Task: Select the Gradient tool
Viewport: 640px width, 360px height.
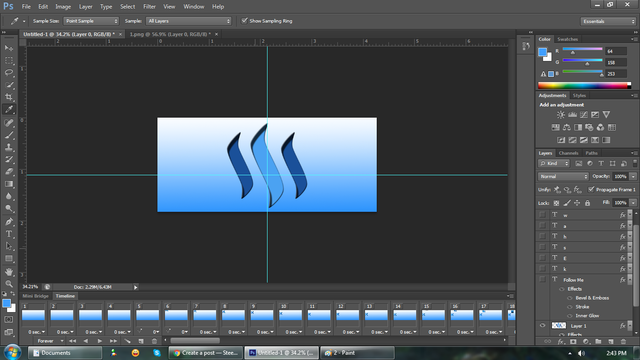Action: tap(9, 184)
